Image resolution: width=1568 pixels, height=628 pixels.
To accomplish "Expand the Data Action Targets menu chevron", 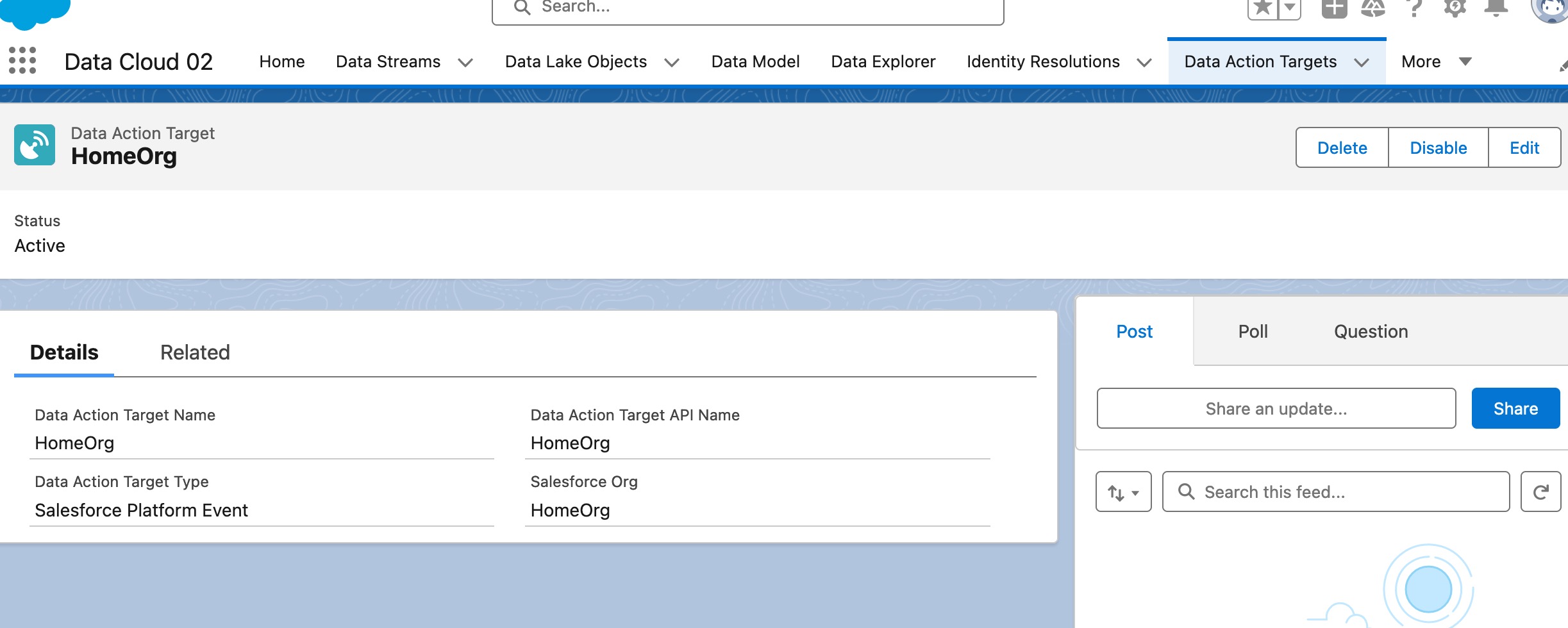I will [x=1362, y=62].
